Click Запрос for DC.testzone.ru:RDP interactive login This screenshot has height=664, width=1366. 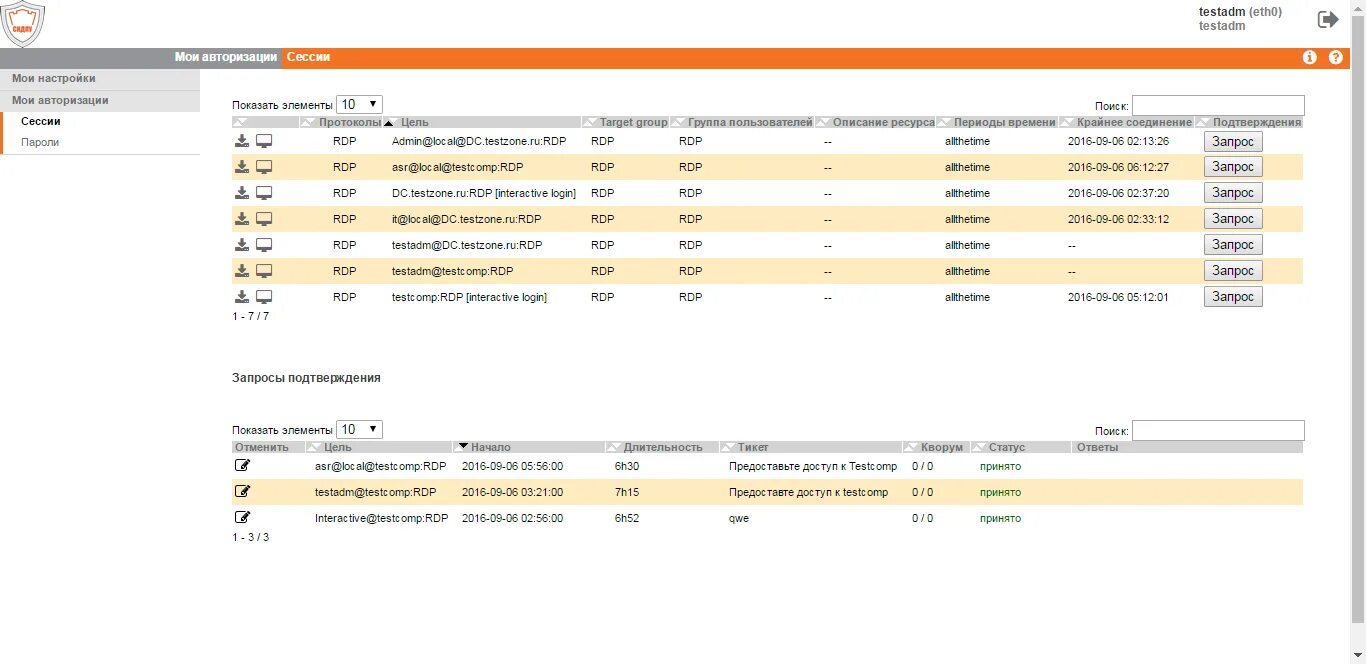point(1233,193)
